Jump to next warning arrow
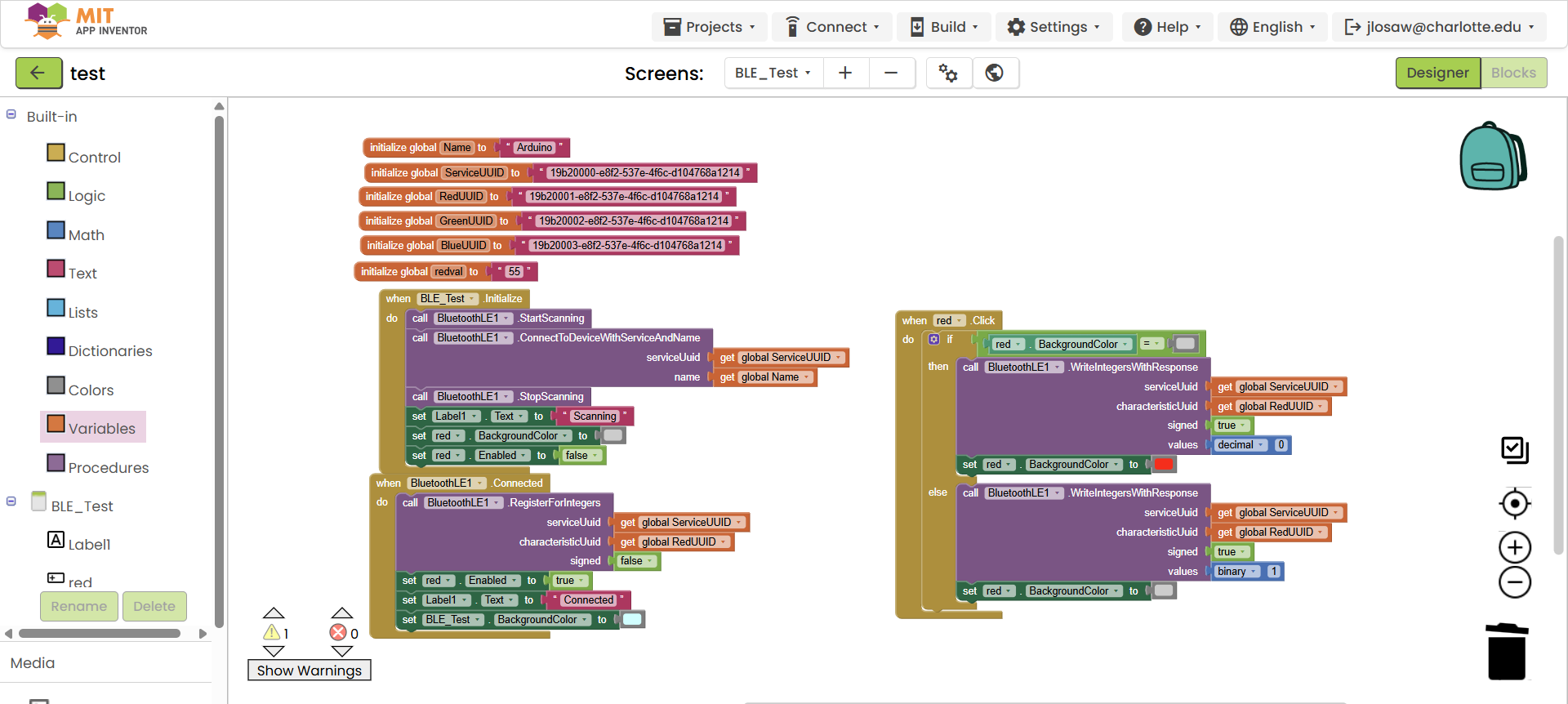This screenshot has height=704, width=1568. 274,651
